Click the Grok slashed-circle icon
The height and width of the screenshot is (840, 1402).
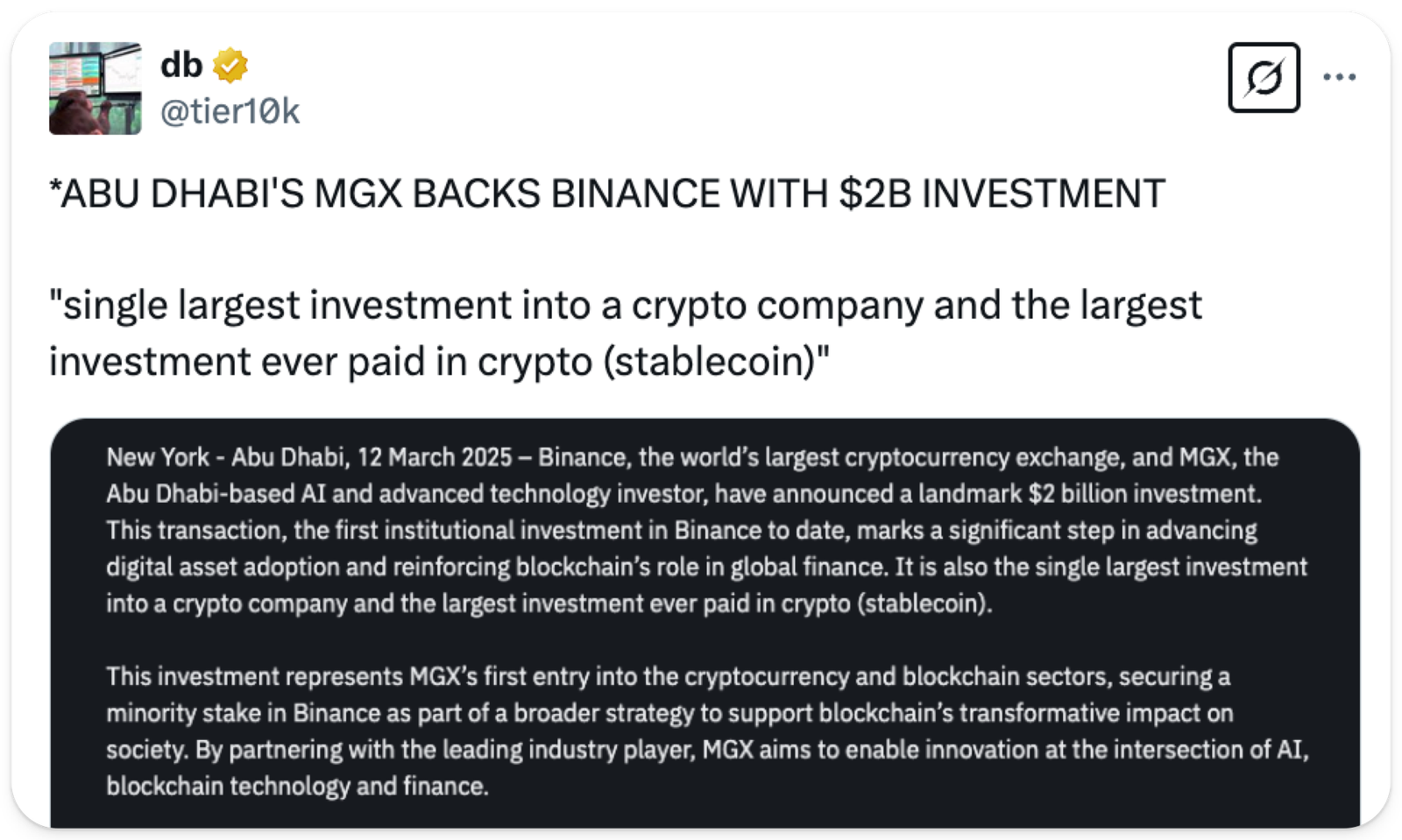click(1263, 78)
